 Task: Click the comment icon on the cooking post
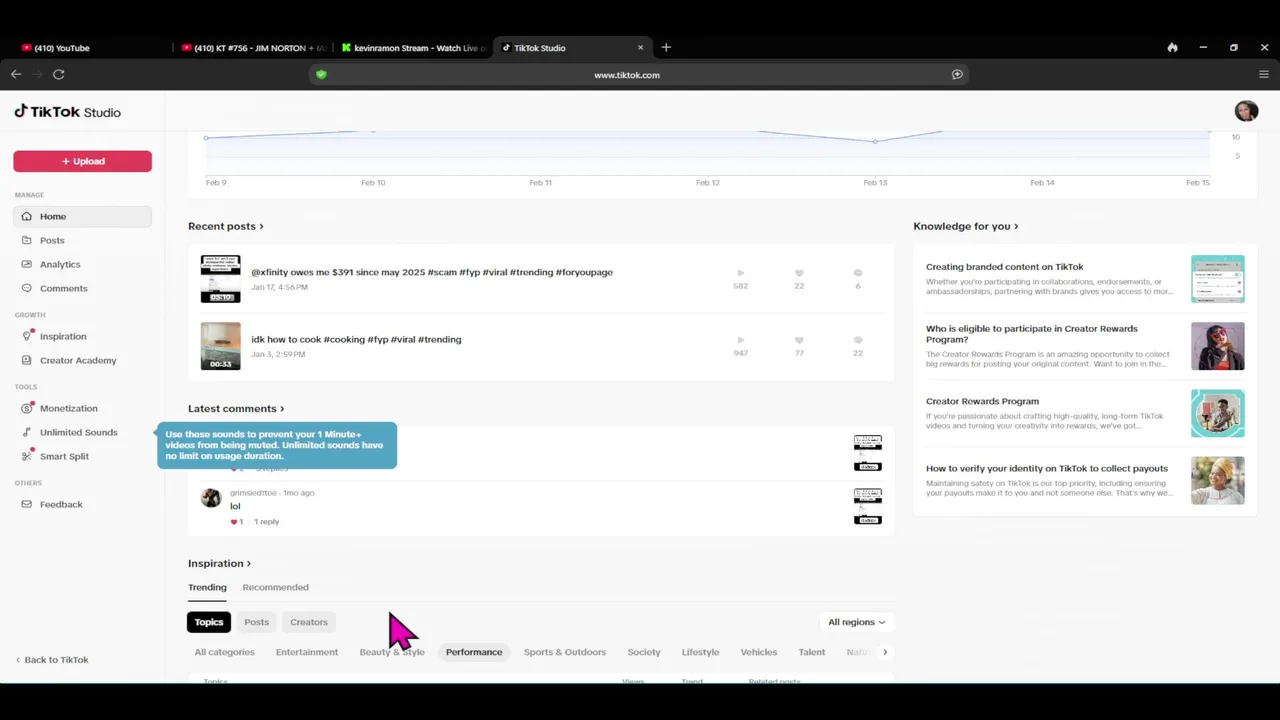coord(858,340)
